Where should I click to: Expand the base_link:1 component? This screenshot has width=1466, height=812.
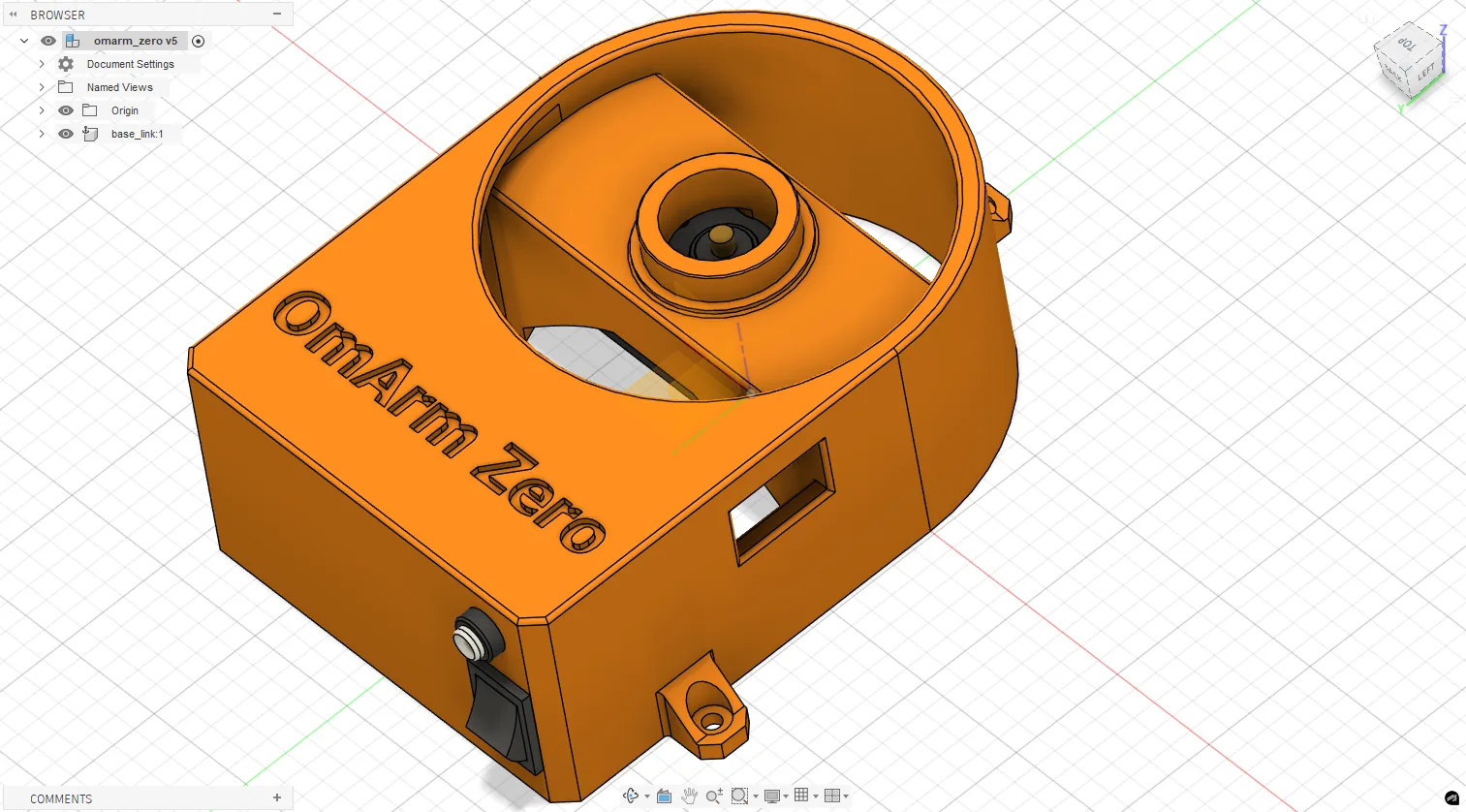[42, 134]
